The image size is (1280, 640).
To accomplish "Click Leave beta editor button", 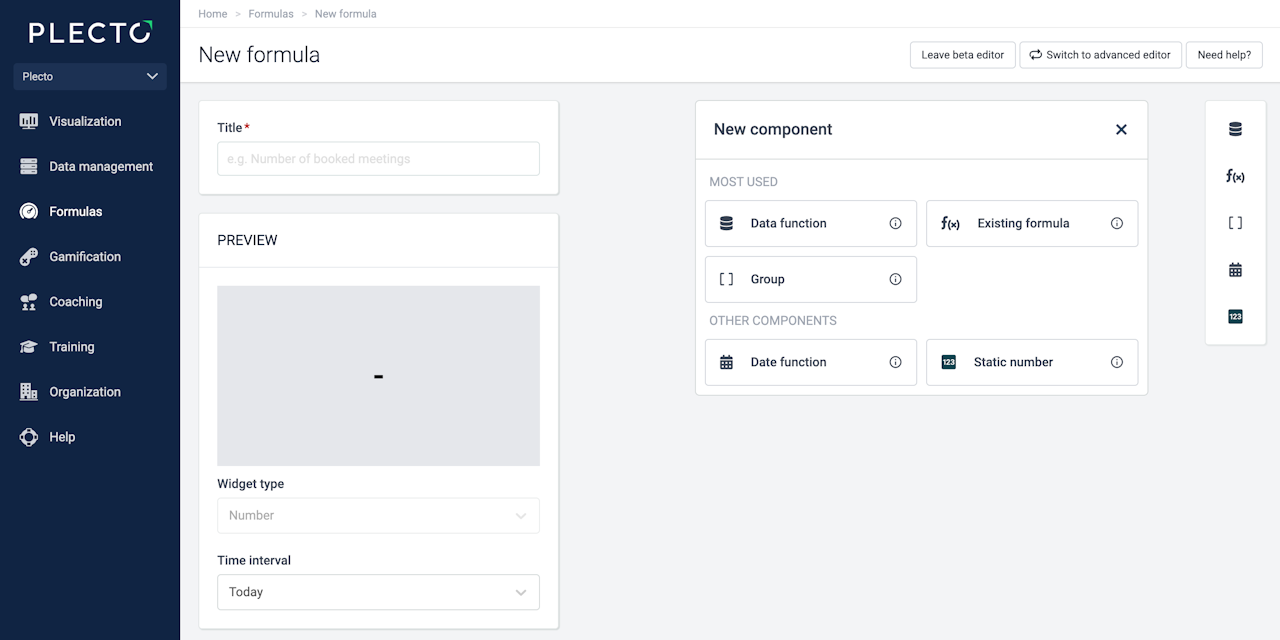I will tap(962, 55).
